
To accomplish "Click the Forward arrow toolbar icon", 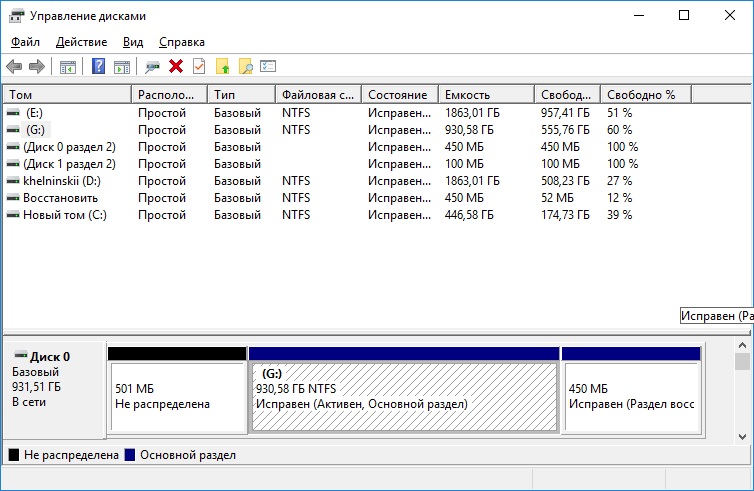I will 37,66.
